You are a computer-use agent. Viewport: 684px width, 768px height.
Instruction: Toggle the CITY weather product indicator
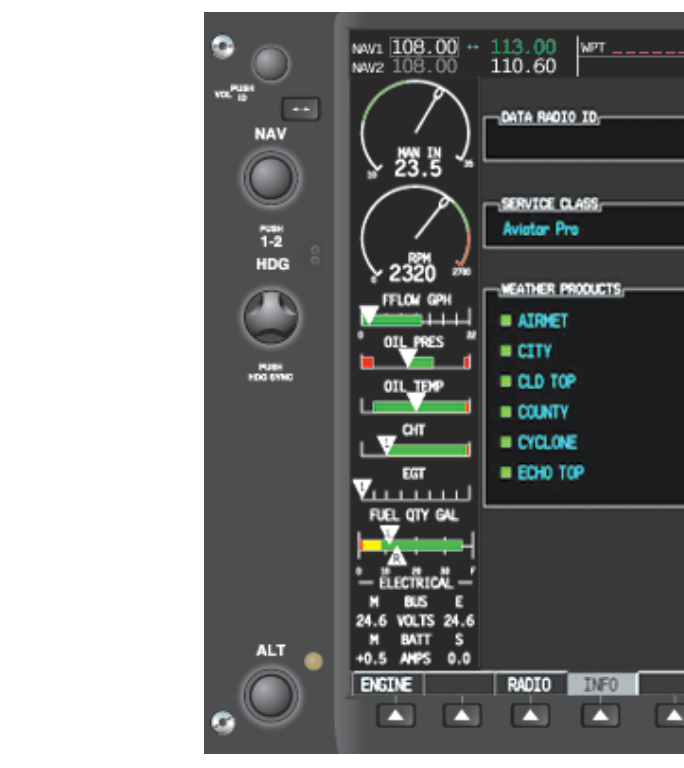(x=506, y=351)
